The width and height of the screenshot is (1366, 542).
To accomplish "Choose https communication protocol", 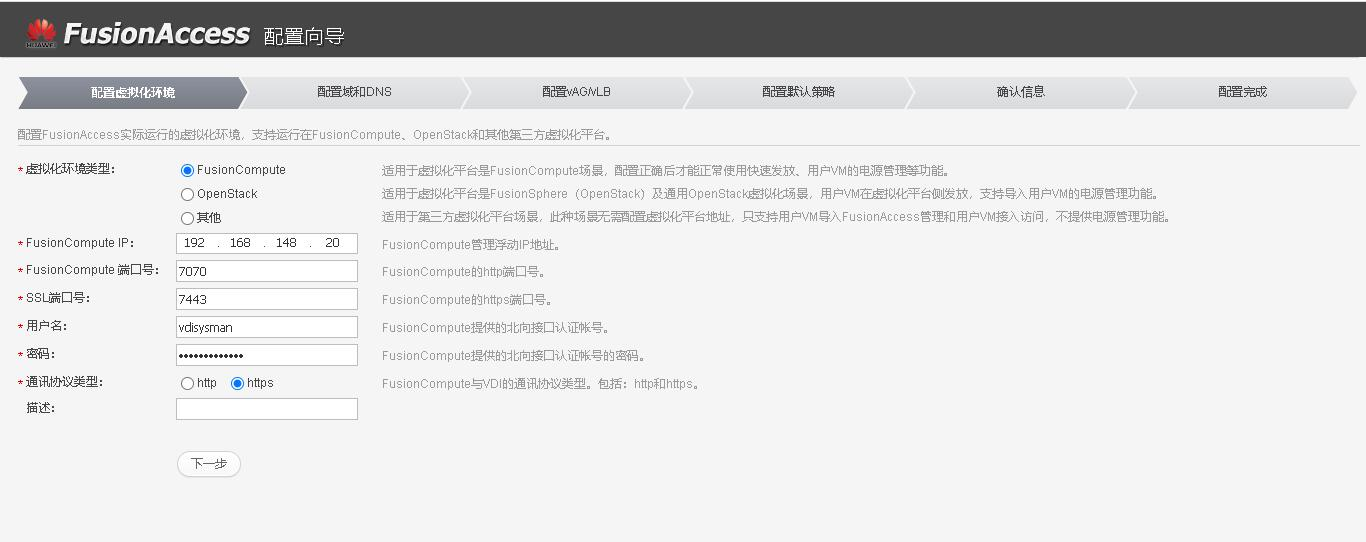I will pyautogui.click(x=237, y=384).
